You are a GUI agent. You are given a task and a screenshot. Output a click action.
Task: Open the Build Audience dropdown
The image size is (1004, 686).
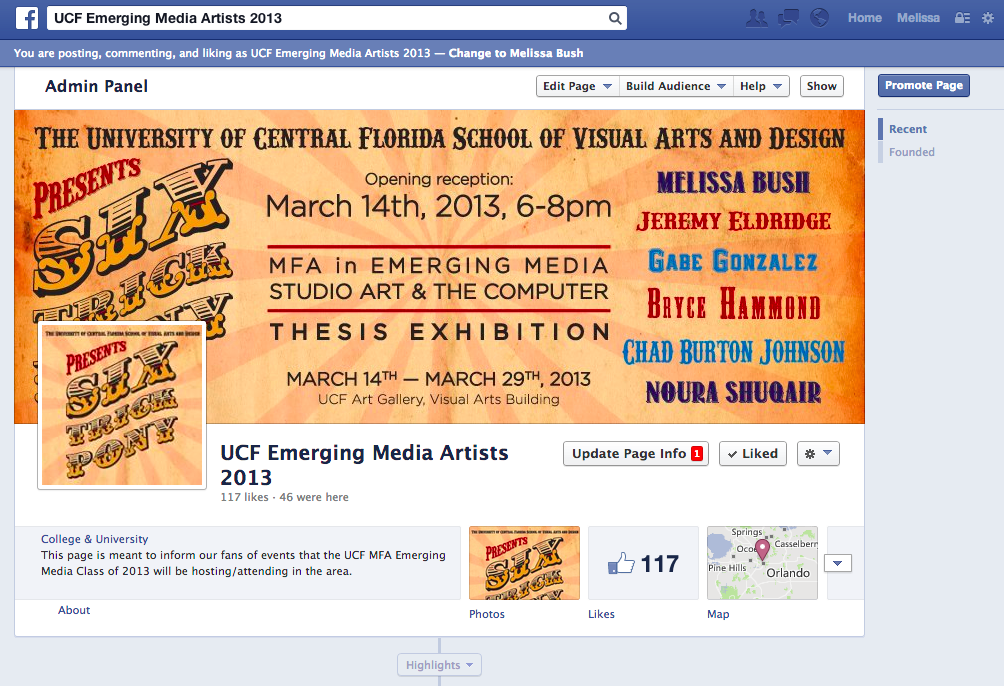676,86
